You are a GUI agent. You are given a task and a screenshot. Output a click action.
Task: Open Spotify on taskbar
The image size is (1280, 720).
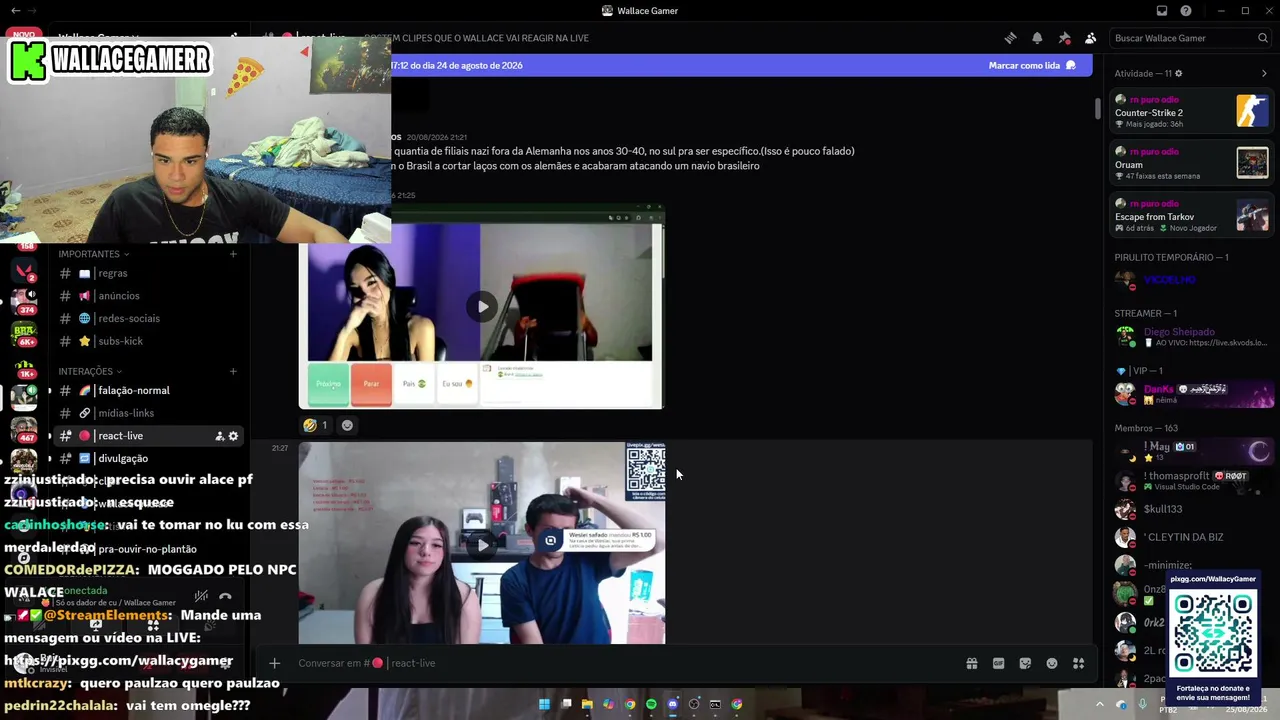coord(651,704)
